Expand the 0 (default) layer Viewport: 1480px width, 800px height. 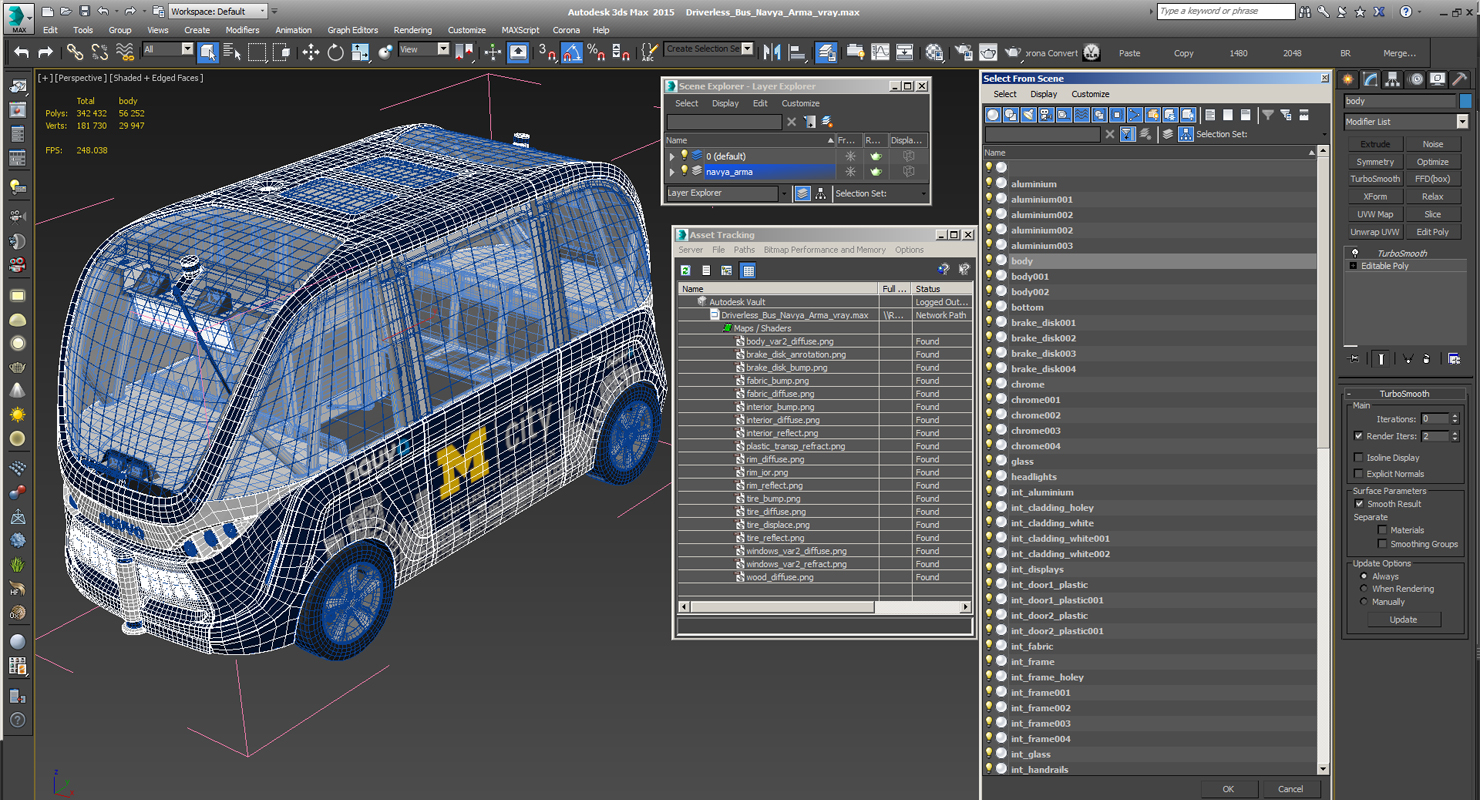click(x=672, y=156)
